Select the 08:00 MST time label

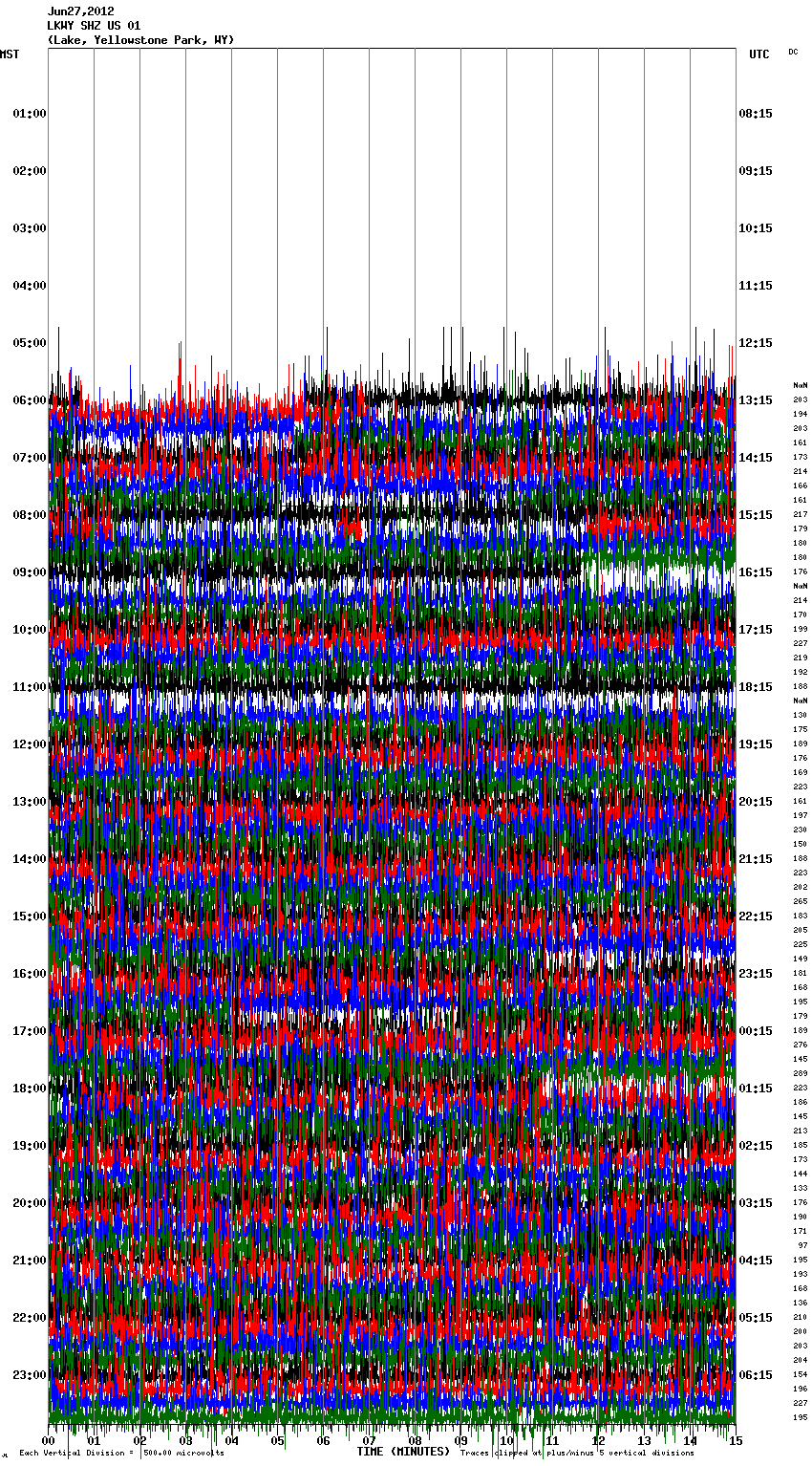coord(30,515)
